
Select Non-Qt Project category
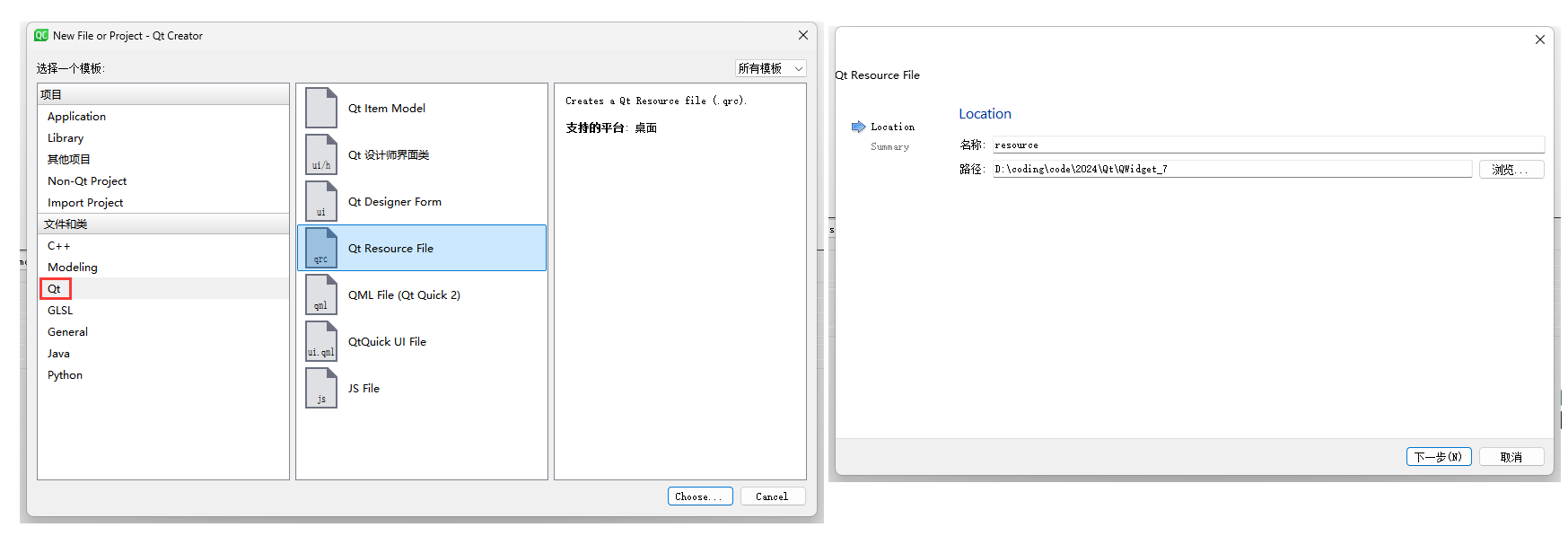point(162,181)
